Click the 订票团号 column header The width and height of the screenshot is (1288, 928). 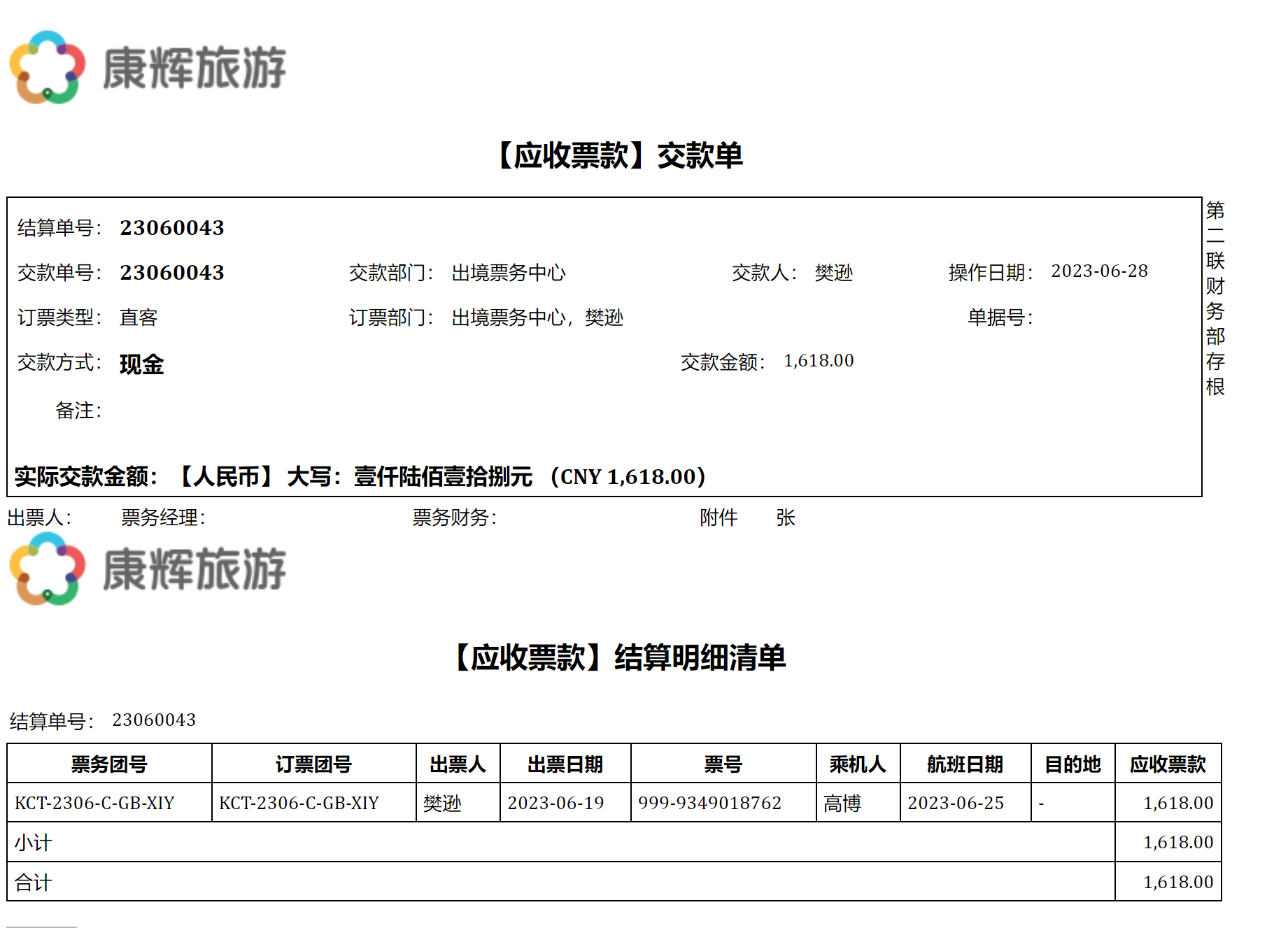(x=313, y=764)
